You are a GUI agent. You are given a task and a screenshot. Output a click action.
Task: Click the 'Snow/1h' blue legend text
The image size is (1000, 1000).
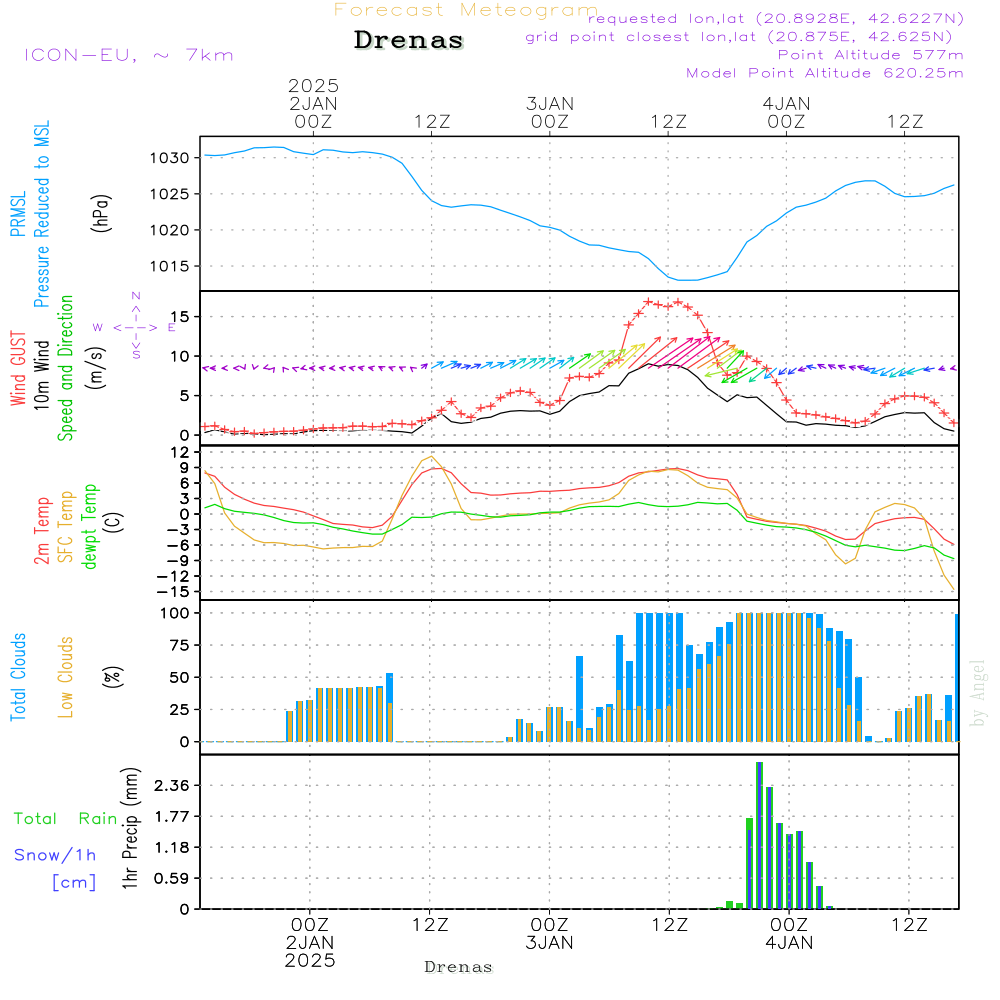click(55, 855)
